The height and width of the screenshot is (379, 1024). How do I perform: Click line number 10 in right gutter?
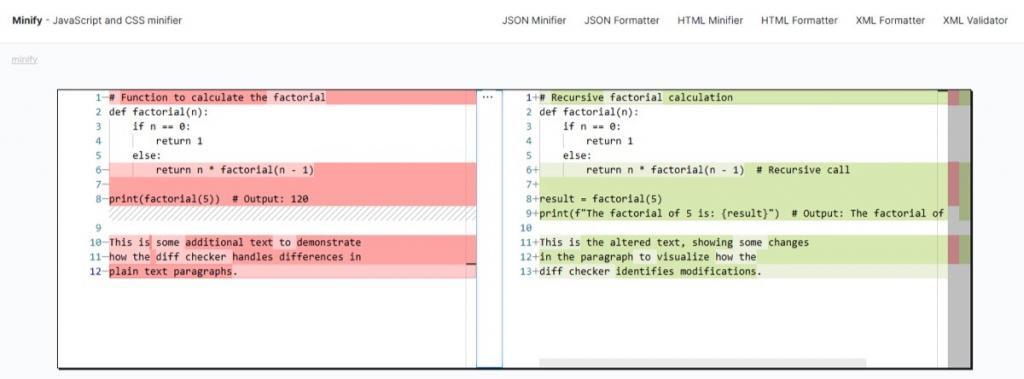point(526,228)
